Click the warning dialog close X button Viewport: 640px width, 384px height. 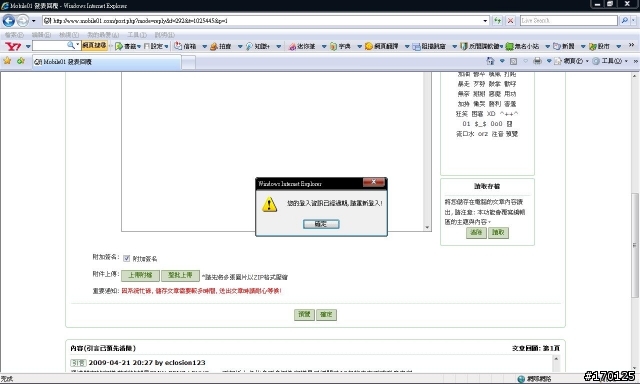coord(373,182)
